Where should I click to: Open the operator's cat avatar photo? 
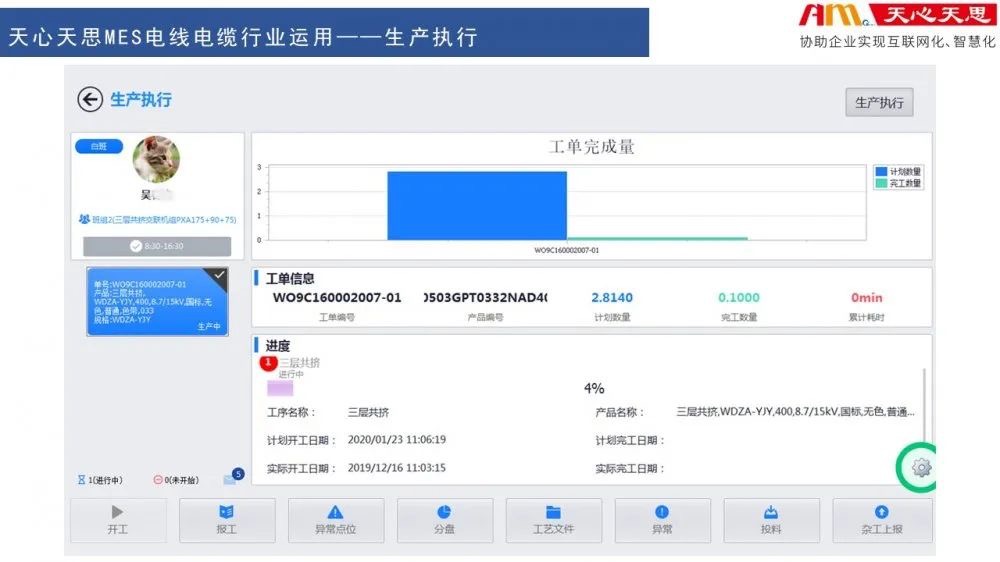coord(156,159)
